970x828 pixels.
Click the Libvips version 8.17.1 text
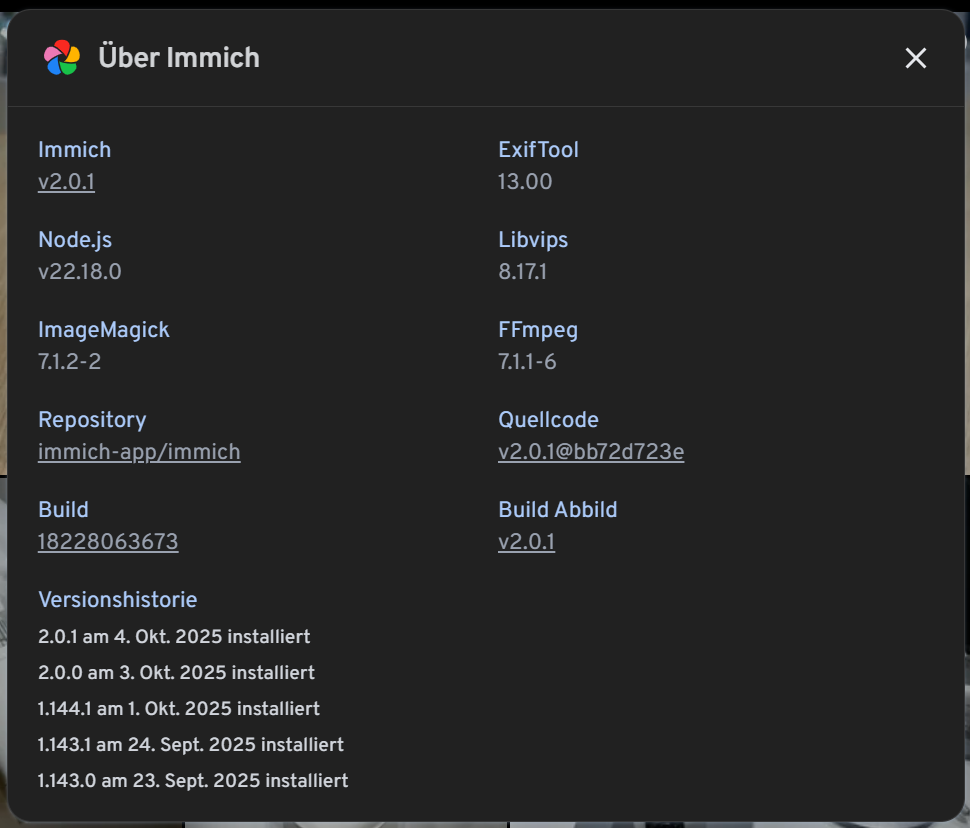(x=522, y=272)
